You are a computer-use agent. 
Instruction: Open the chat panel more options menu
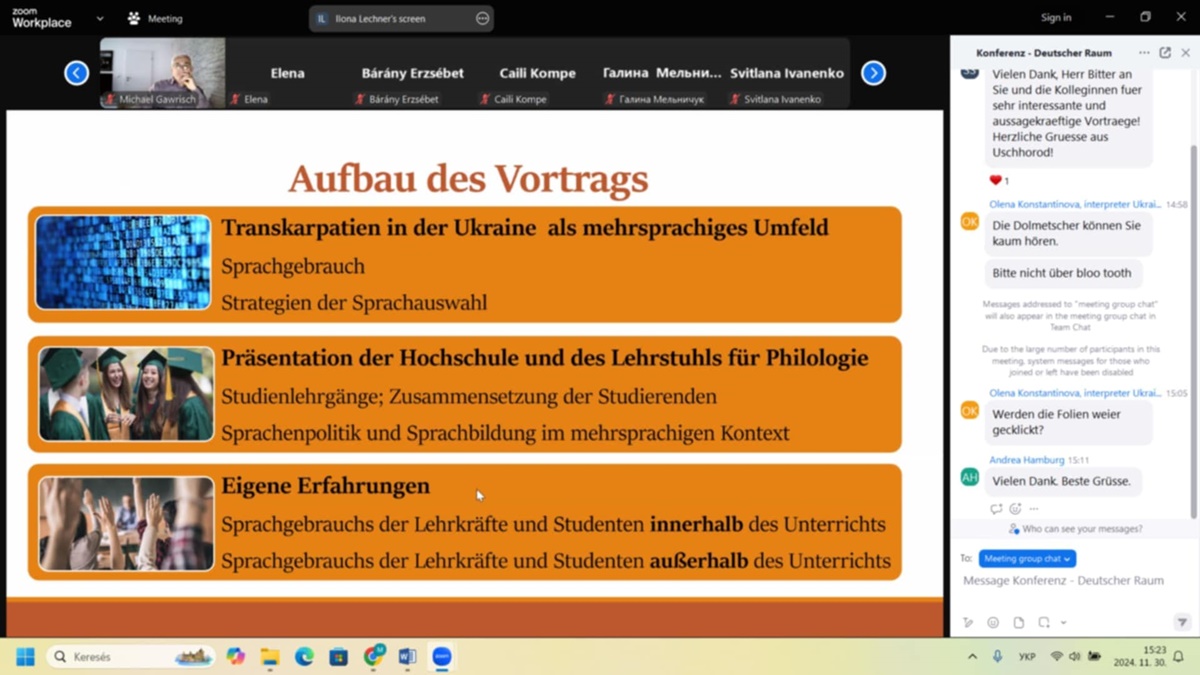click(1144, 53)
